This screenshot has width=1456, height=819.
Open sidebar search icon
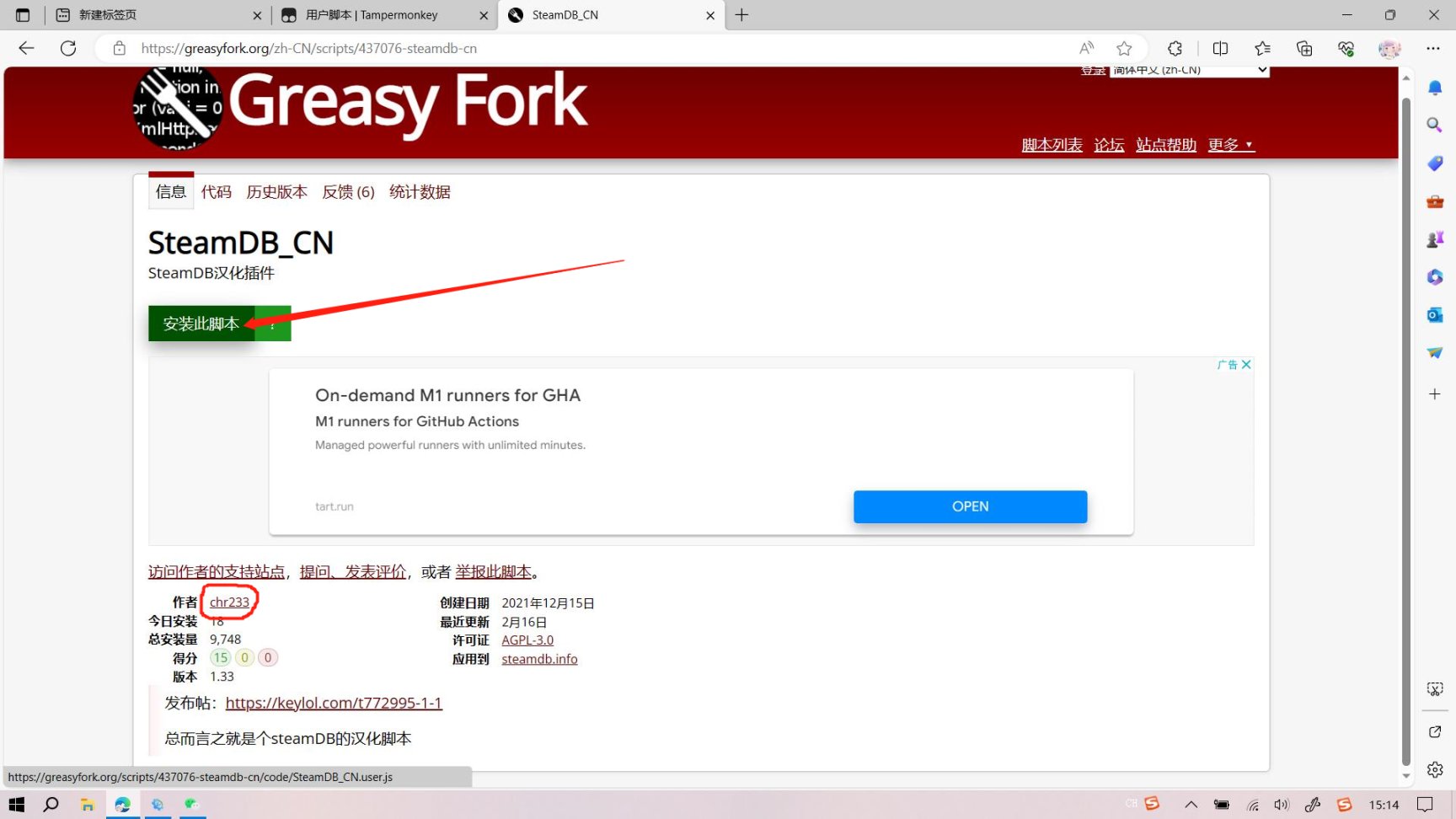[1435, 125]
